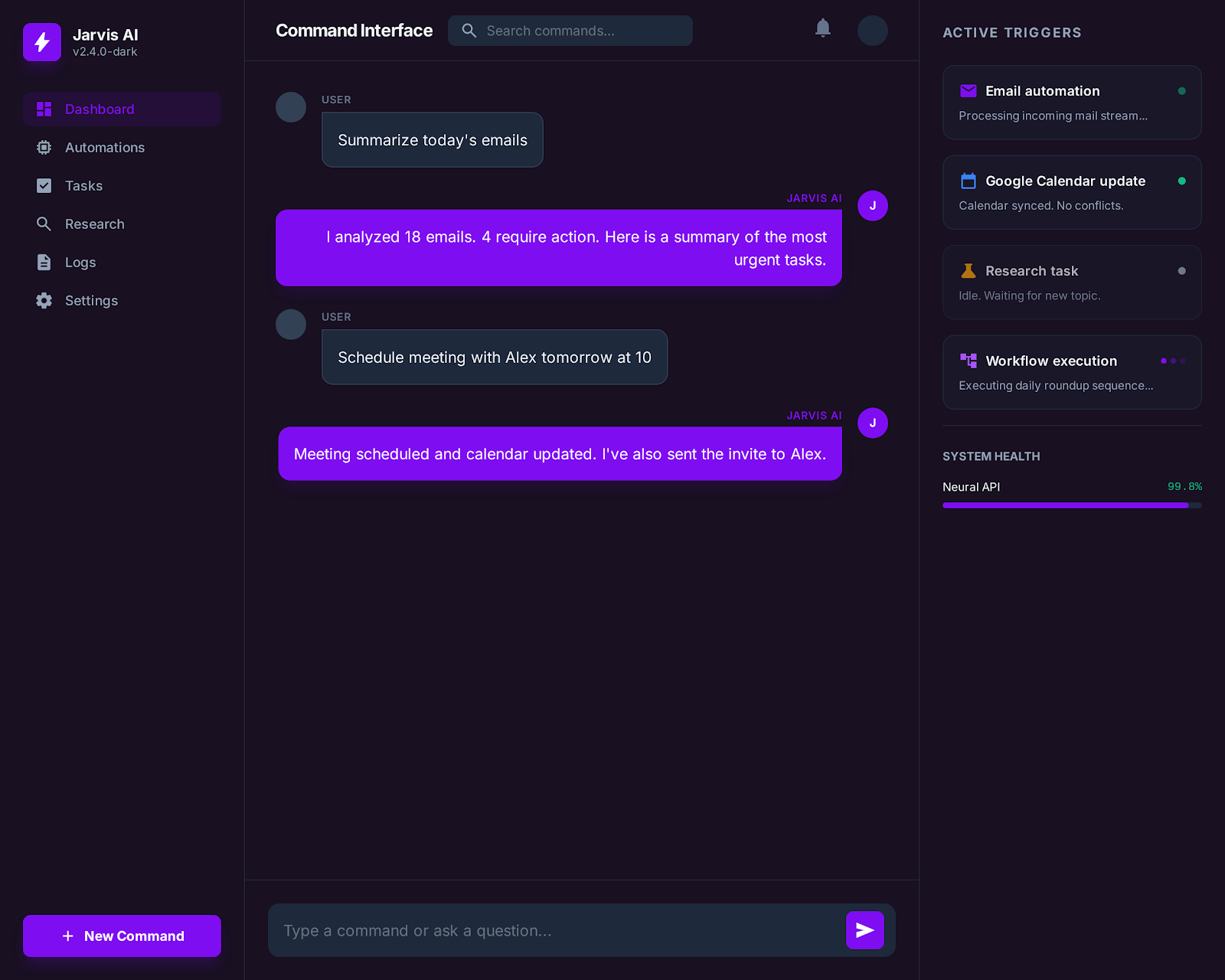Viewport: 1225px width, 980px height.
Task: Click the Research magnifier icon
Action: pyautogui.click(x=44, y=224)
